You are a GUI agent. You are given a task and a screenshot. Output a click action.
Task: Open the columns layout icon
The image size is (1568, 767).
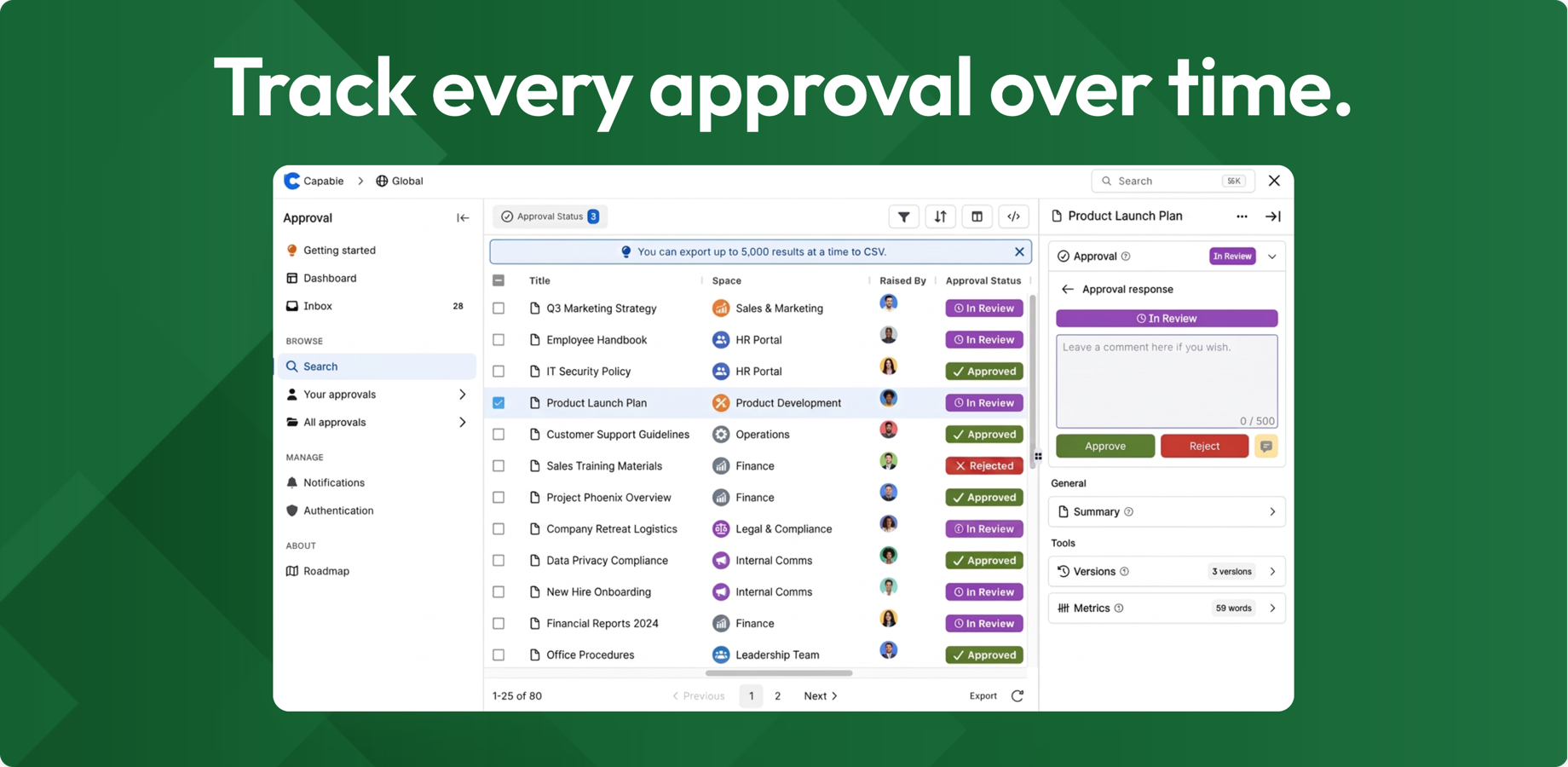point(977,216)
